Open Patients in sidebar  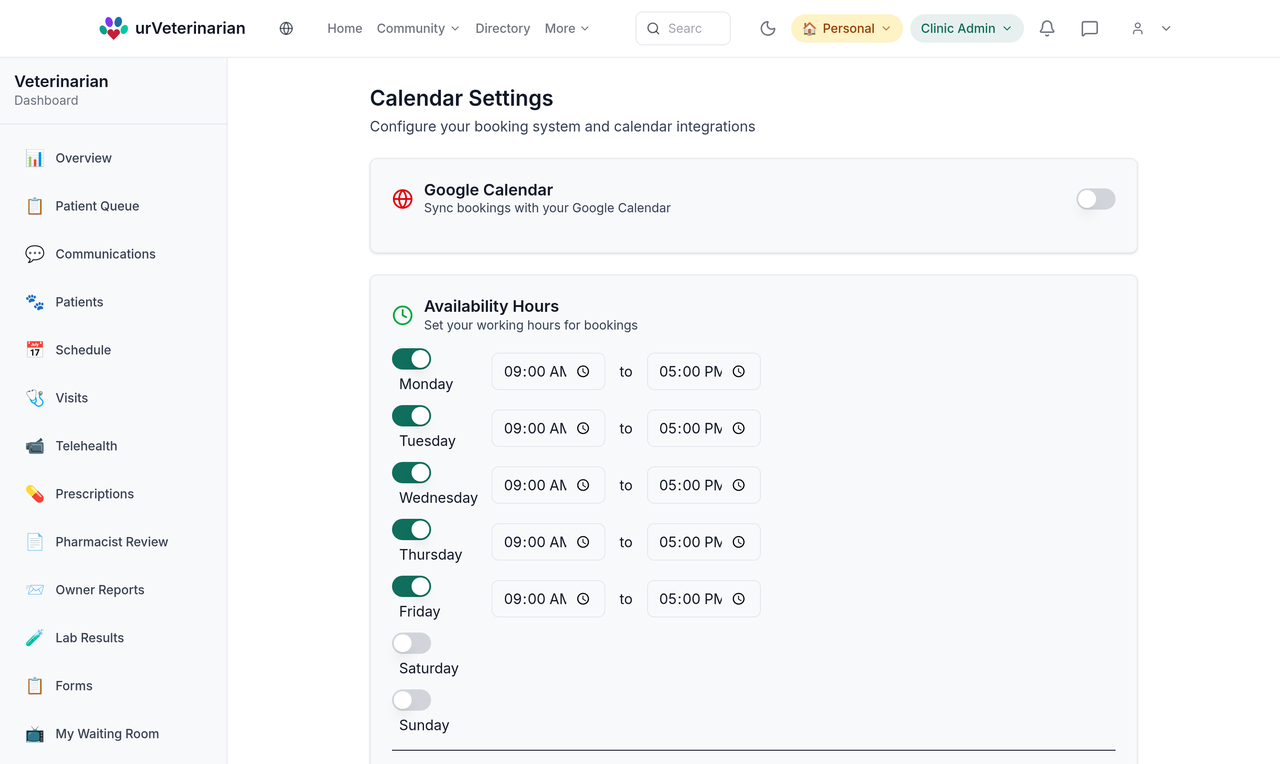pyautogui.click(x=113, y=302)
